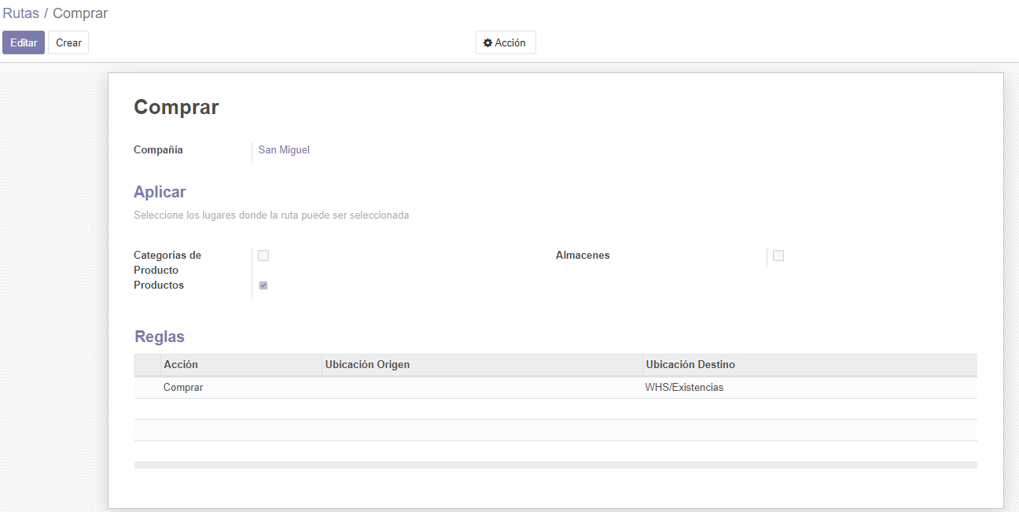Sort rules by Acción column
This screenshot has height=512, width=1019.
tap(241, 365)
